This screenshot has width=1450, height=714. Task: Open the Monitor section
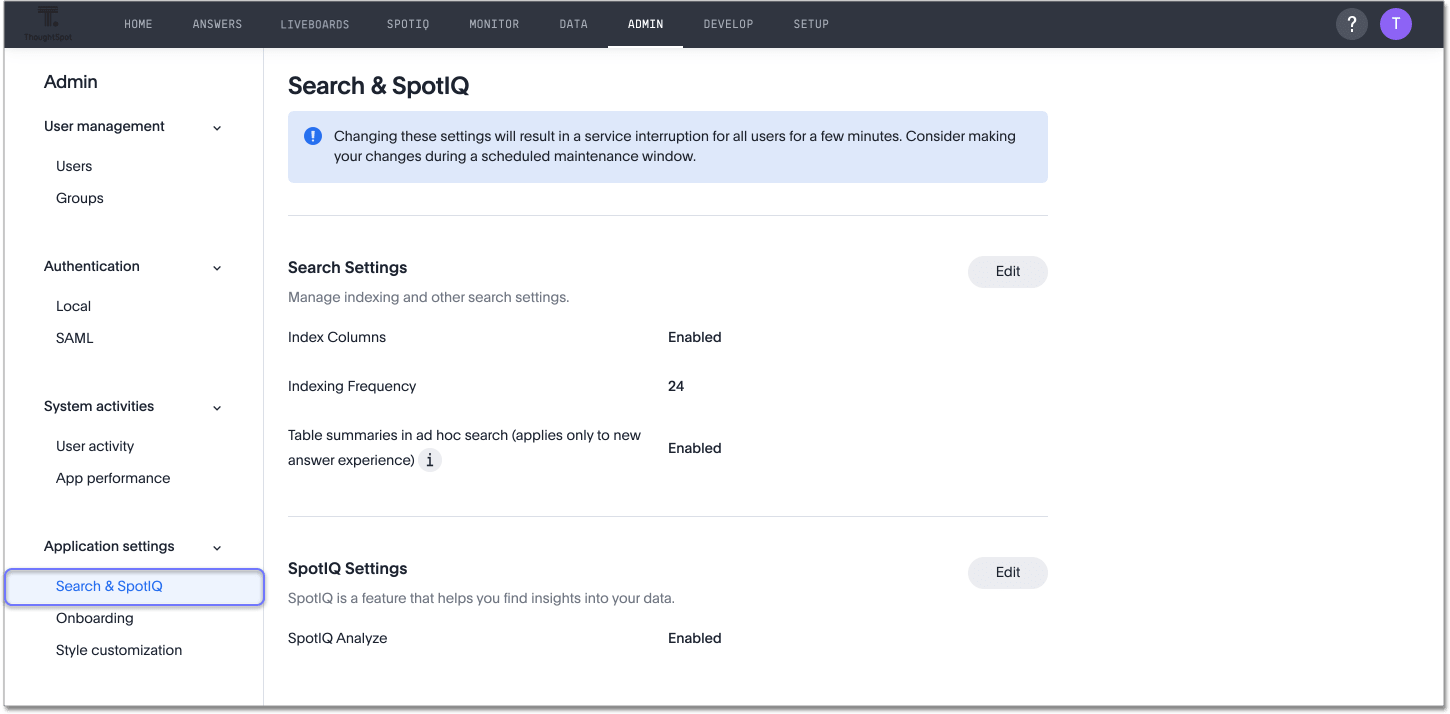494,23
